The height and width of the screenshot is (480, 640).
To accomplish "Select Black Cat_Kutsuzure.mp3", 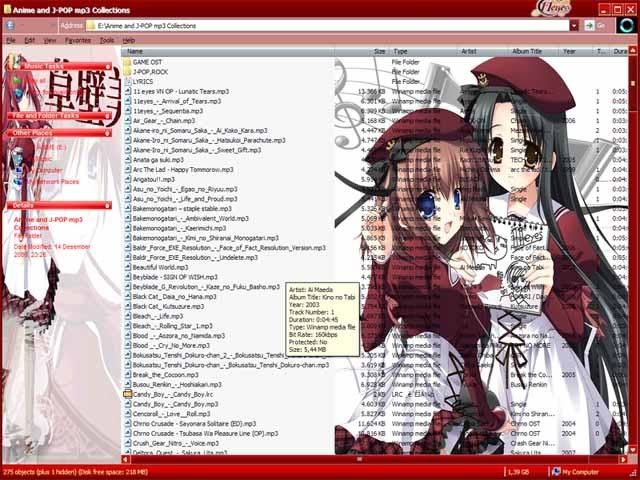I will 169,307.
